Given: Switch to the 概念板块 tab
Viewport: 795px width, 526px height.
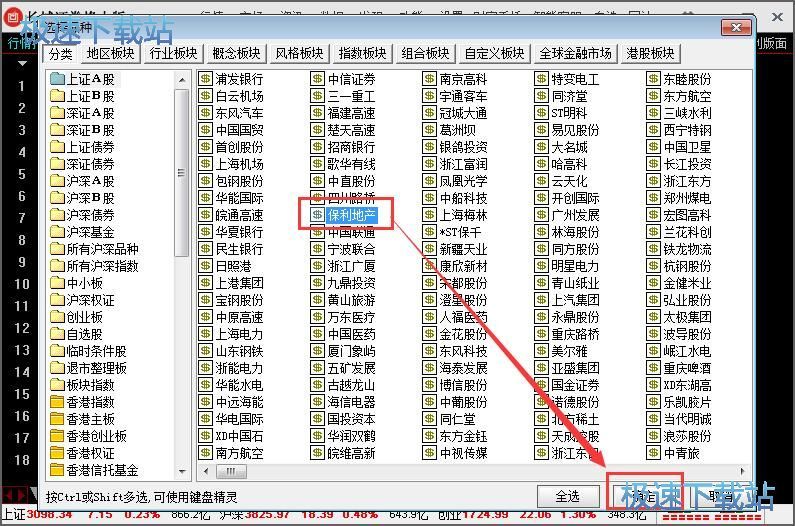Looking at the screenshot, I should pos(236,53).
